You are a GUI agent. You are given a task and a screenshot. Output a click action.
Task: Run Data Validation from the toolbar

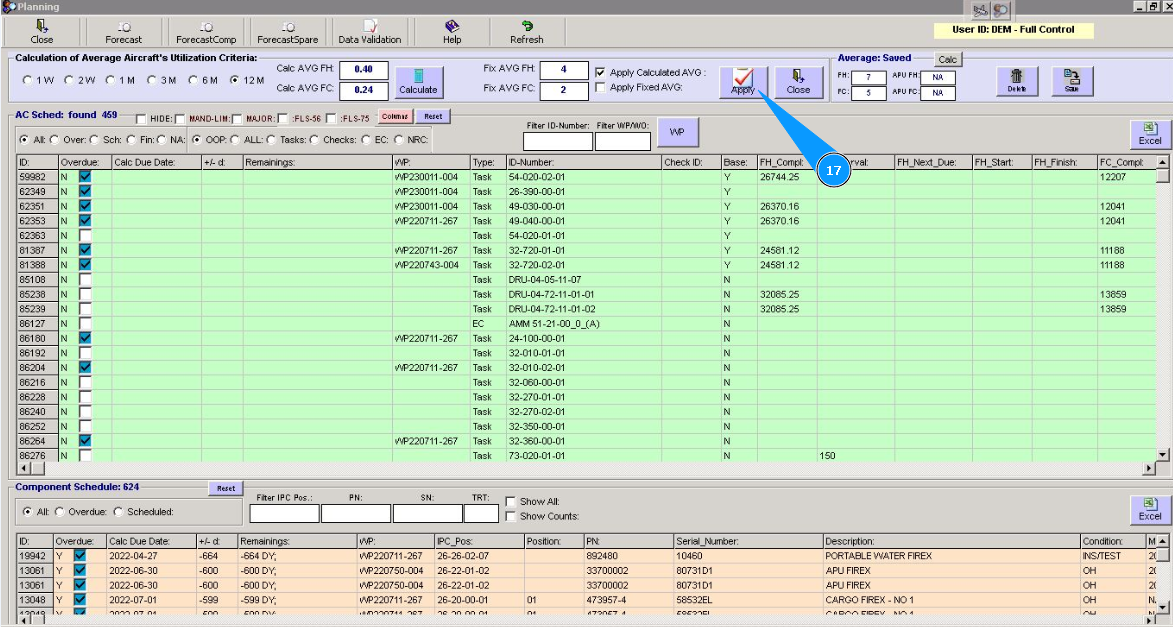[x=369, y=31]
